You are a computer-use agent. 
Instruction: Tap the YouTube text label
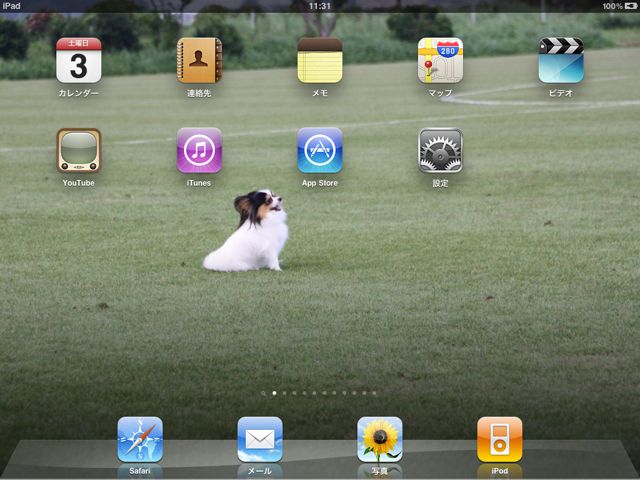pos(78,183)
